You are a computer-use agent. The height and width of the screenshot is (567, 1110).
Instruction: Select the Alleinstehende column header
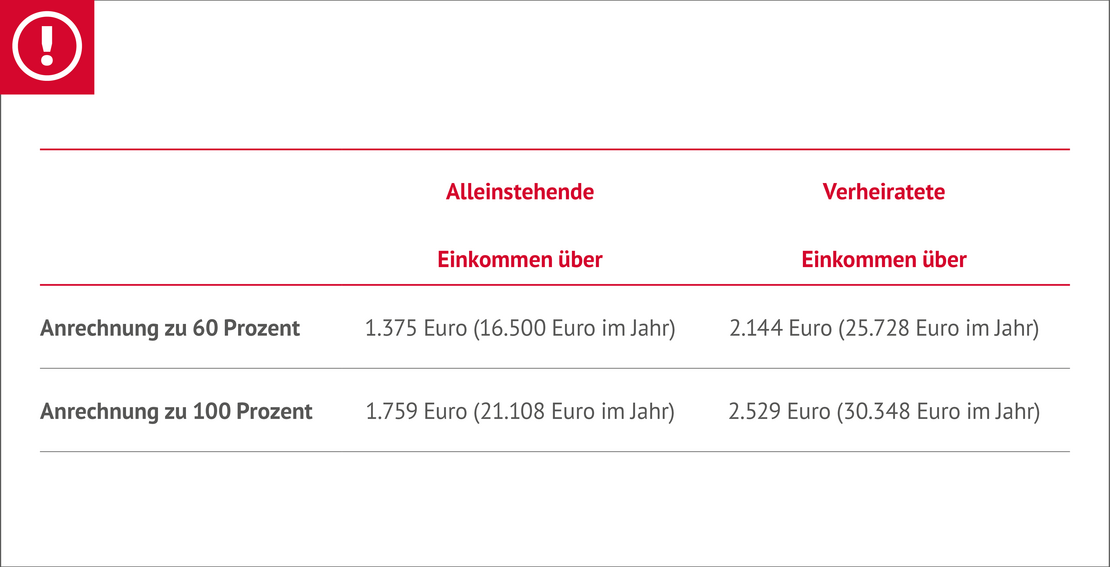click(x=519, y=192)
